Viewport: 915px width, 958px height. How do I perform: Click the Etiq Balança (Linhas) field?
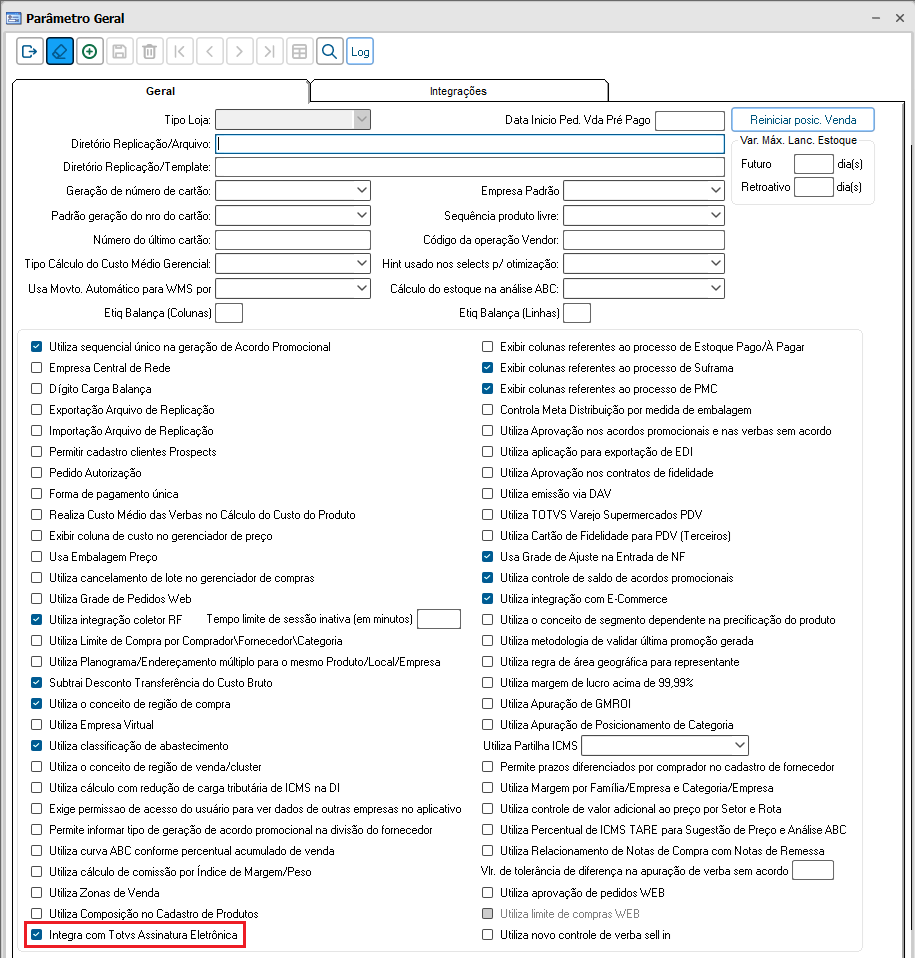pos(577,313)
